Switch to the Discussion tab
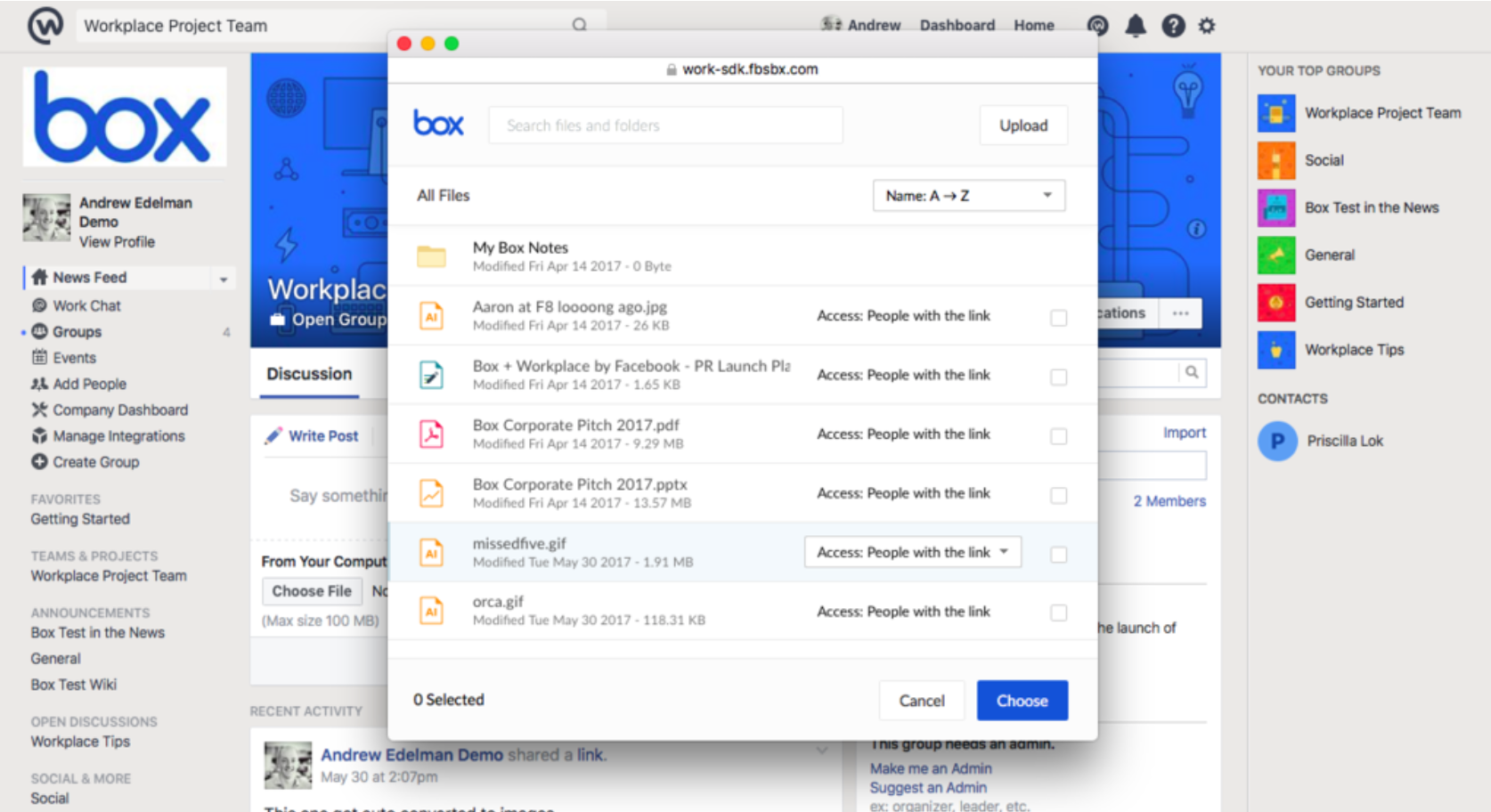 click(x=309, y=374)
